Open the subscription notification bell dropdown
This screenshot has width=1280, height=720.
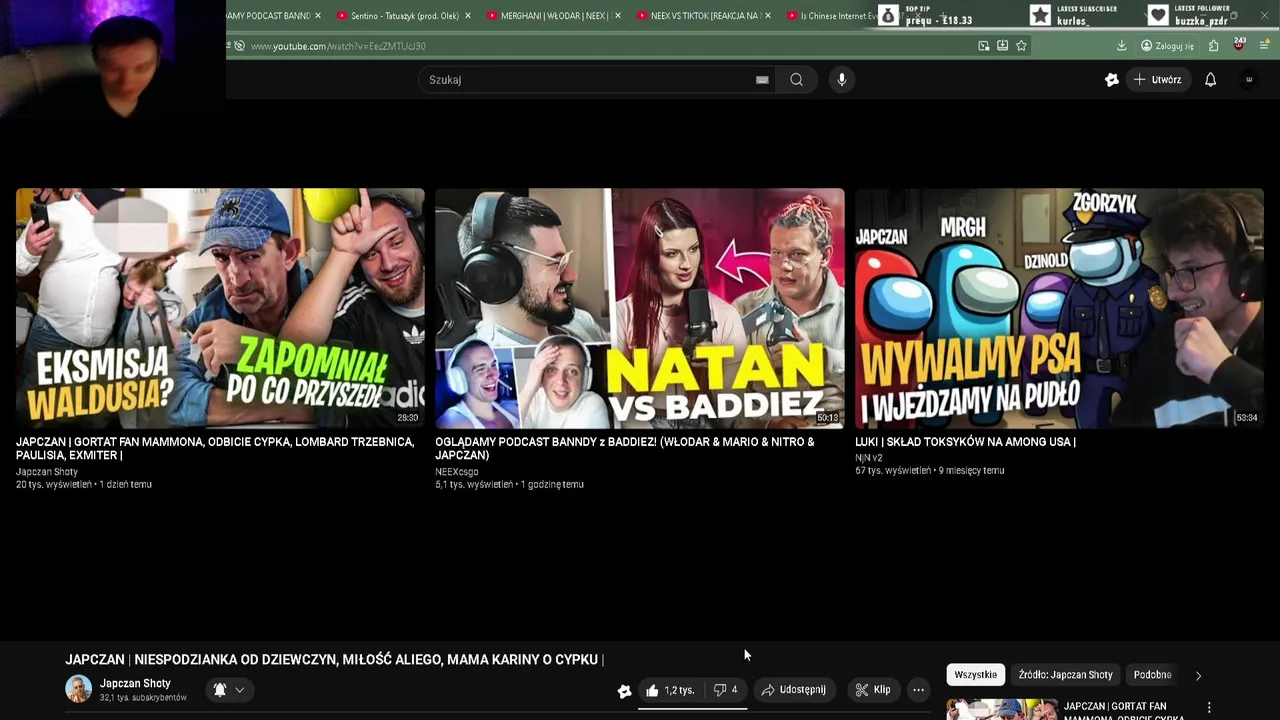(x=229, y=689)
